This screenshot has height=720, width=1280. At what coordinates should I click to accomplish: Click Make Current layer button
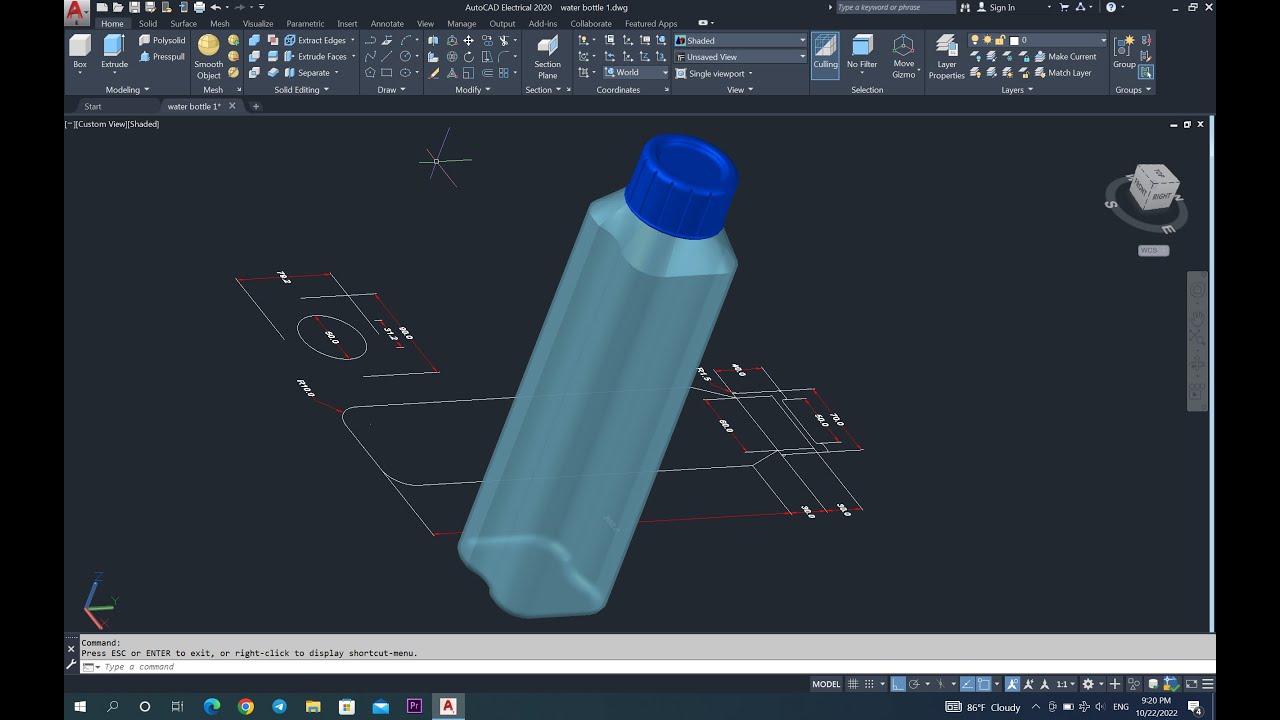click(x=1065, y=57)
